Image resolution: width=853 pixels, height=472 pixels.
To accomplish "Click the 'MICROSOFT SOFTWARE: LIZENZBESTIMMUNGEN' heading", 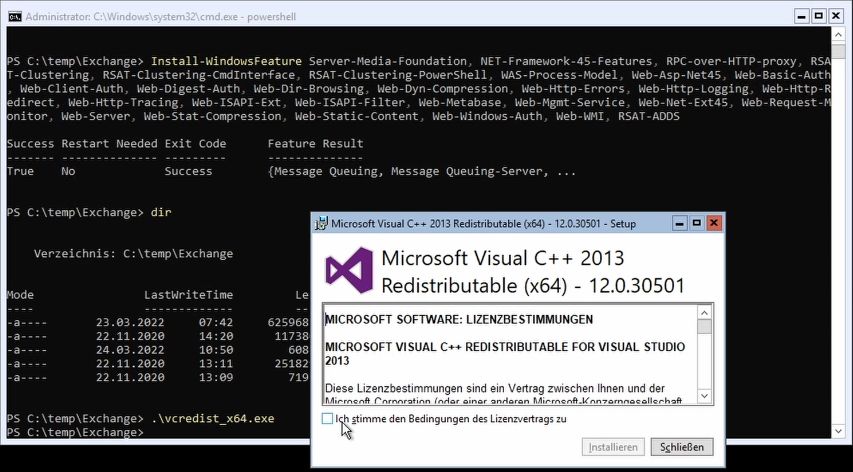I will point(459,319).
